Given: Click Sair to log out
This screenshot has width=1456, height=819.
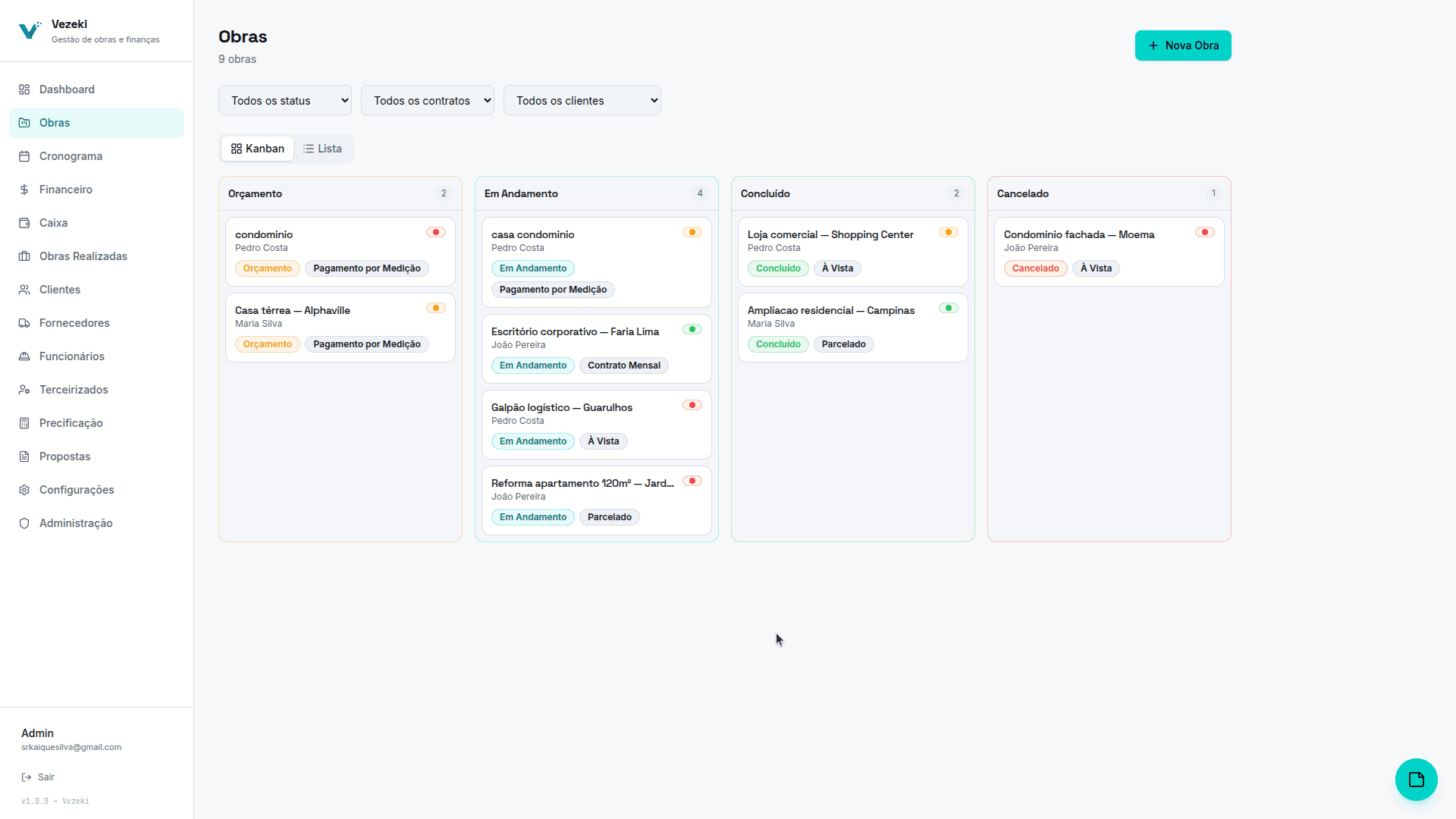Looking at the screenshot, I should point(38,777).
